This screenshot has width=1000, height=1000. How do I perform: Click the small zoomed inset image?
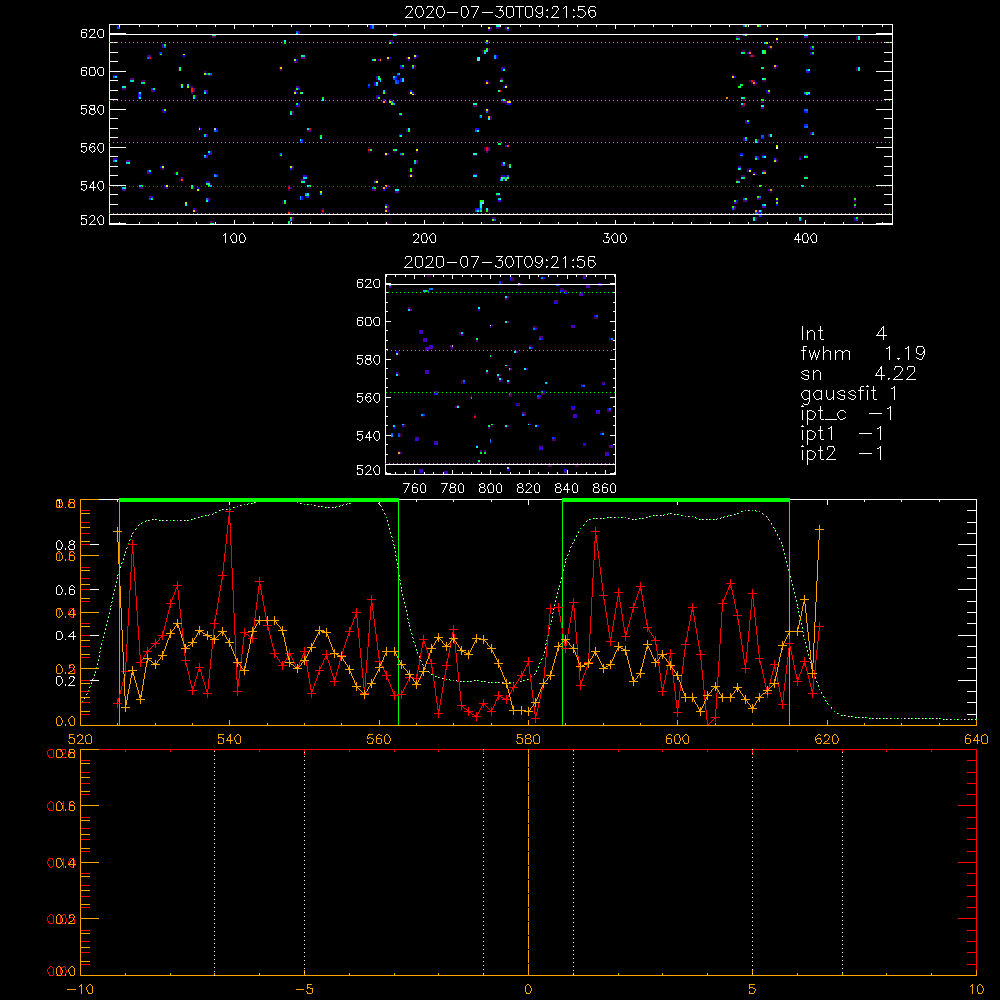[501, 374]
